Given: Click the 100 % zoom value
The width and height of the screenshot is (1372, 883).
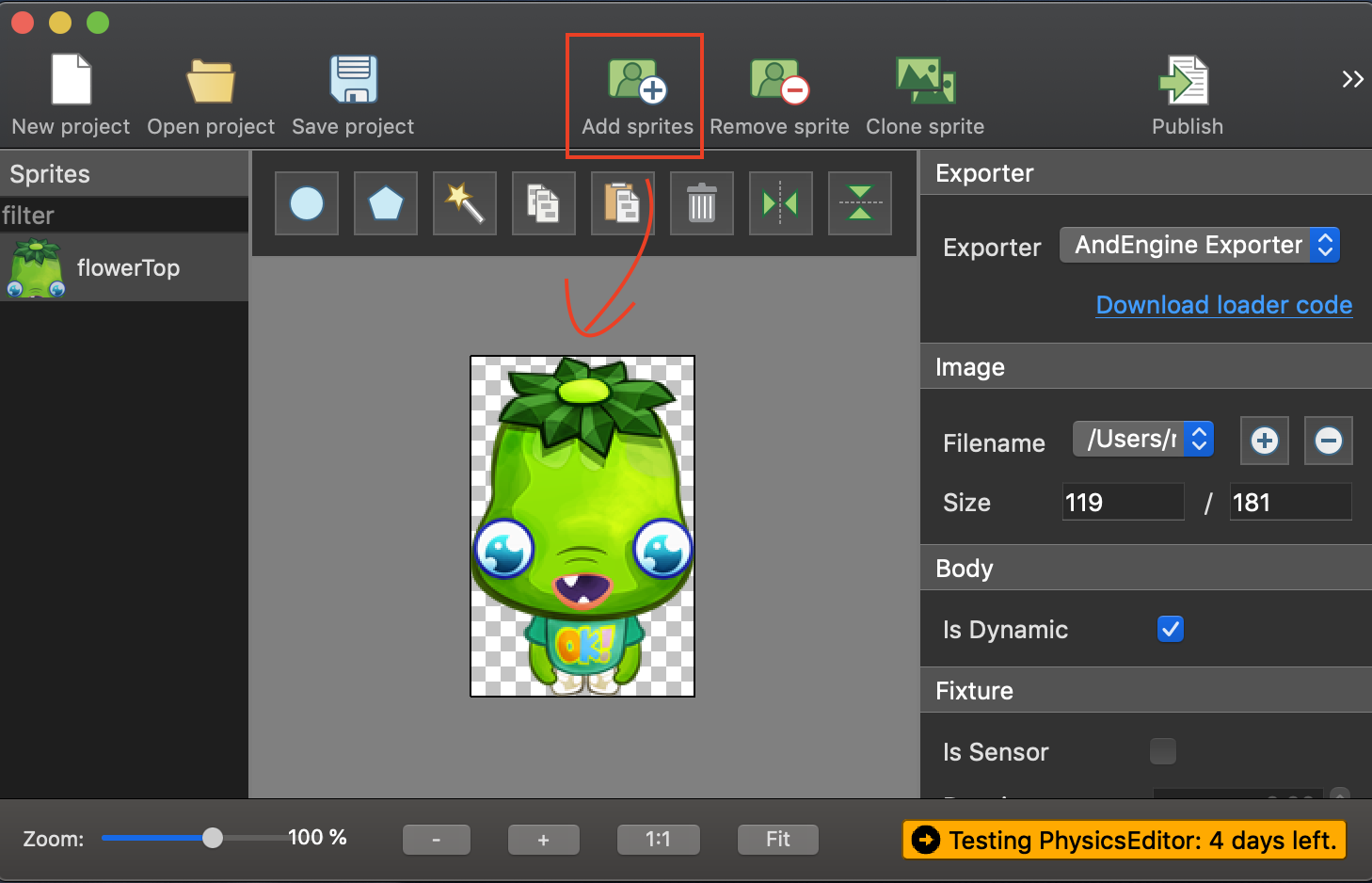Looking at the screenshot, I should tap(317, 837).
